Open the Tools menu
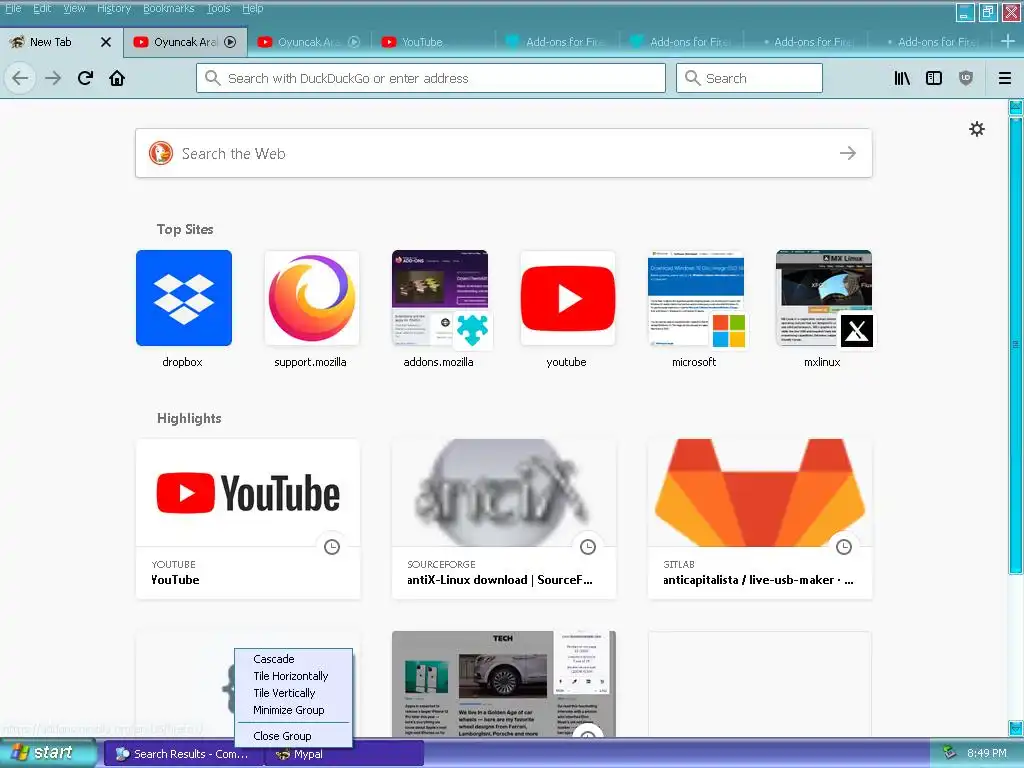 (x=219, y=8)
